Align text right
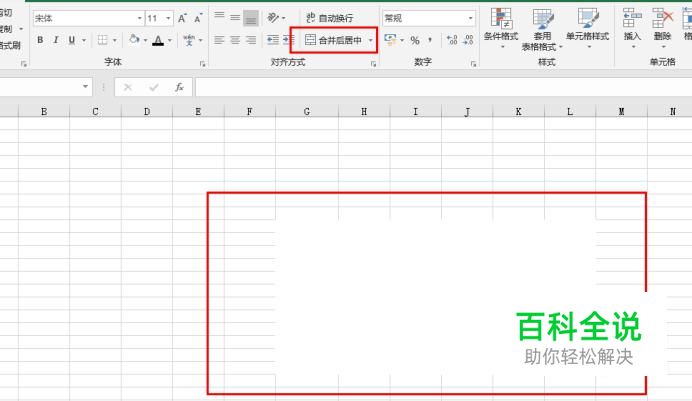Image resolution: width=692 pixels, height=401 pixels. pyautogui.click(x=251, y=40)
